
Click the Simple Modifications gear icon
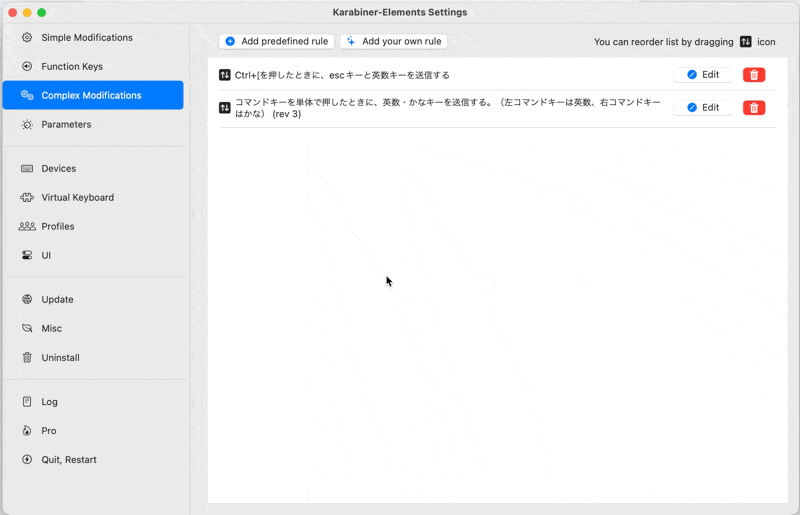coord(27,37)
